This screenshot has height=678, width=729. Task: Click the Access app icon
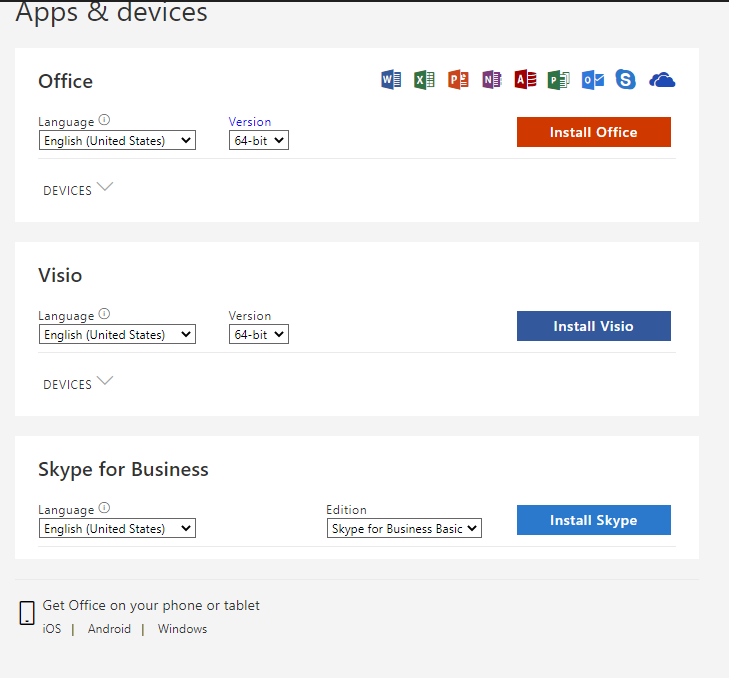click(x=525, y=80)
